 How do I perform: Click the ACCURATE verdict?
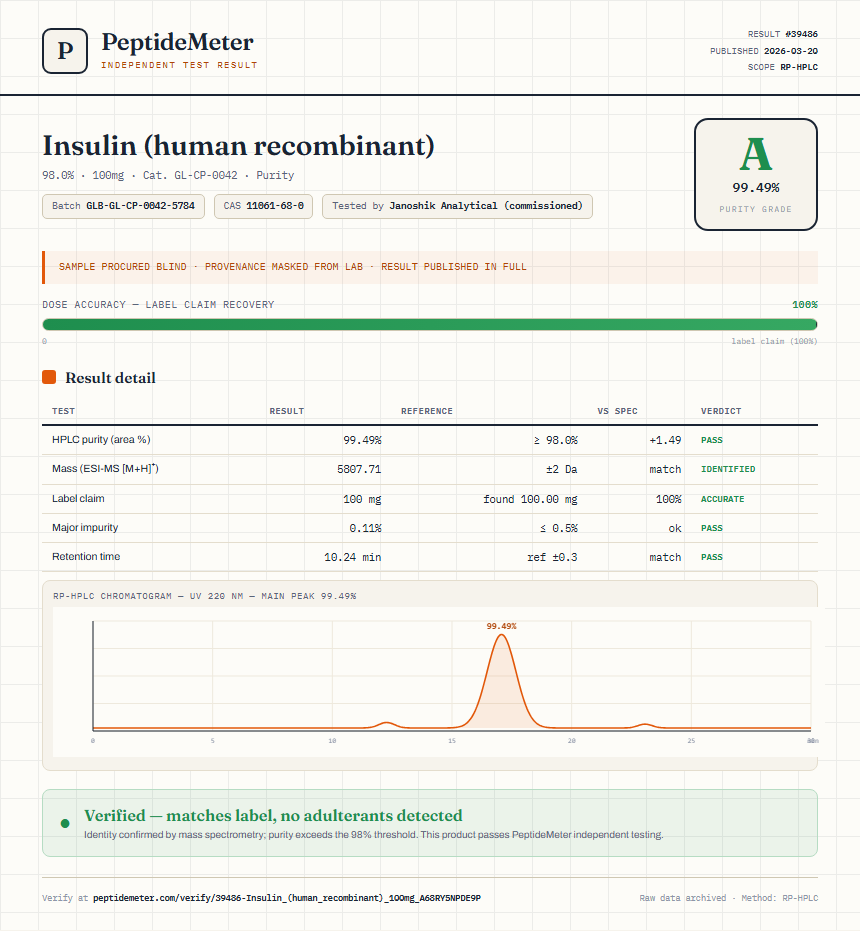click(x=723, y=499)
